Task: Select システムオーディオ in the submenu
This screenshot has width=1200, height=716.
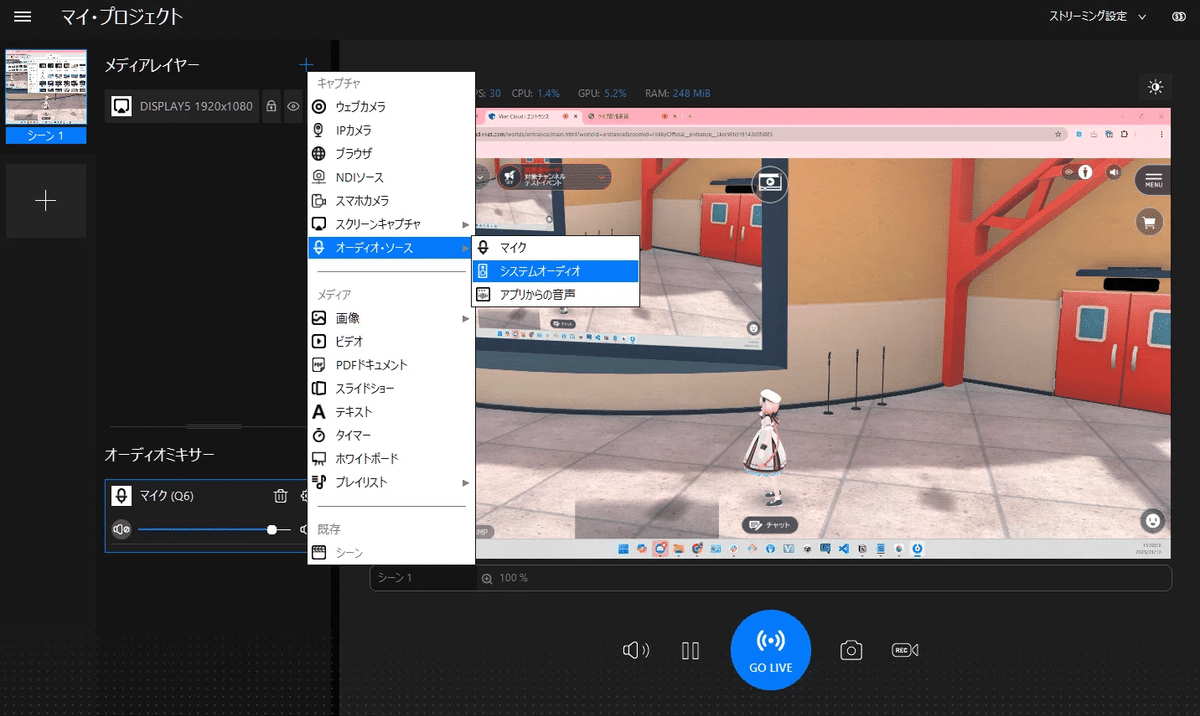Action: 555,271
